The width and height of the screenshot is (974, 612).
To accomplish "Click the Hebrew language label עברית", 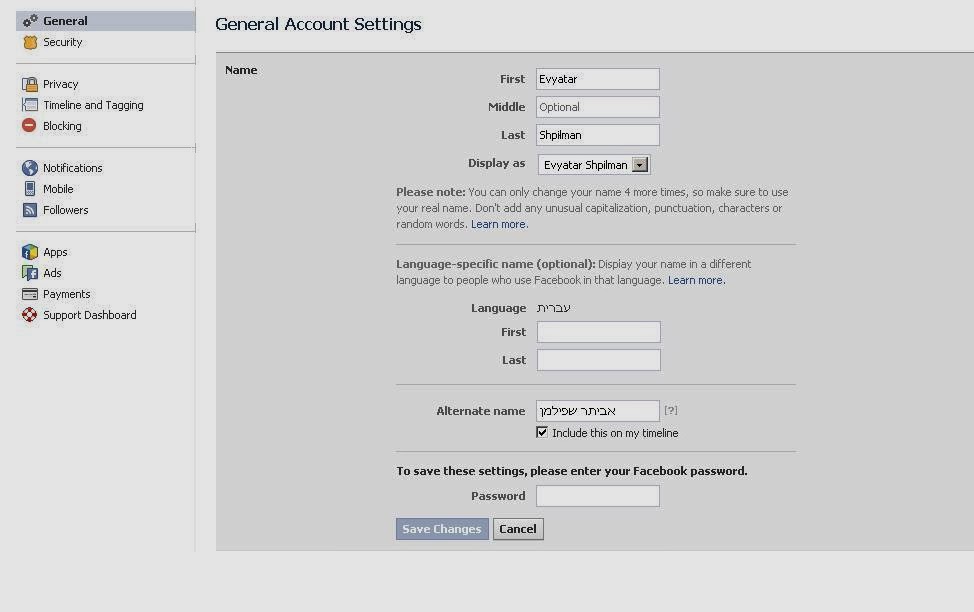I will tap(553, 308).
